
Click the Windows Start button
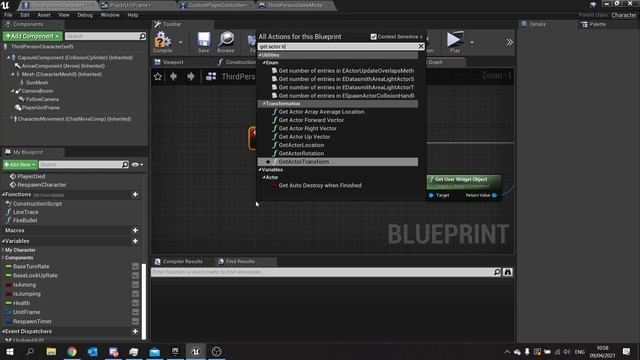pyautogui.click(x=9, y=351)
